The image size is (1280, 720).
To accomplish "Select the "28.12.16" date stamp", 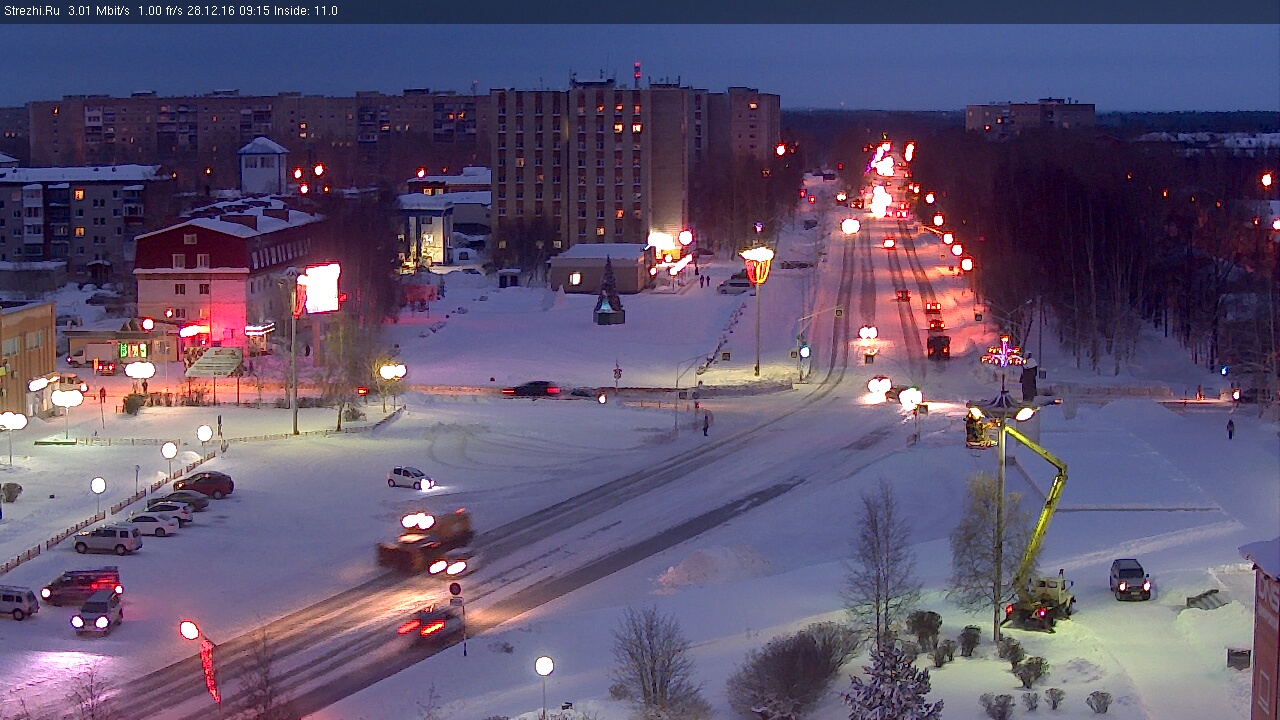I will coord(211,11).
